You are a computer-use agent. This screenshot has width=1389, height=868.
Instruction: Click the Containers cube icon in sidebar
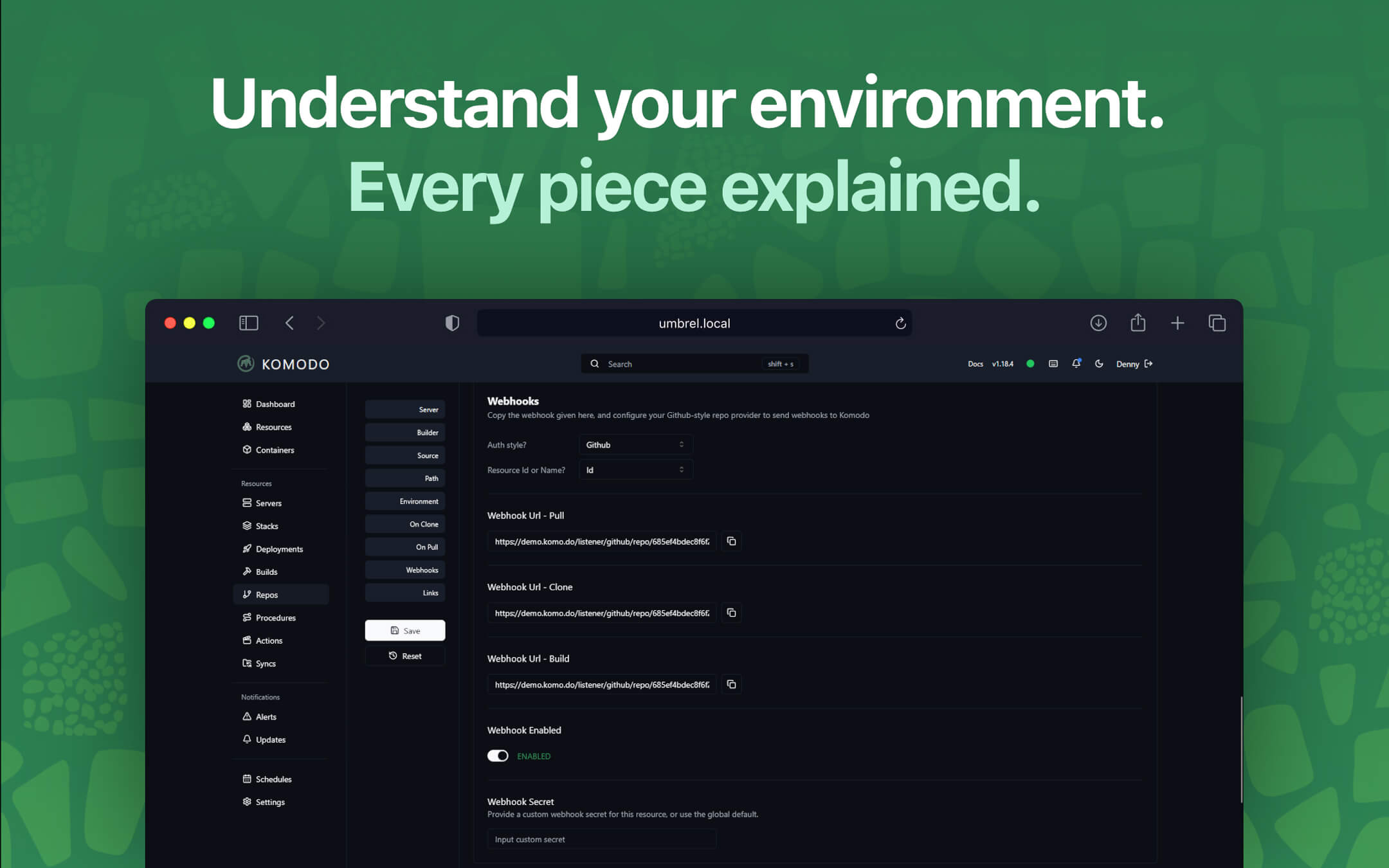coord(247,450)
